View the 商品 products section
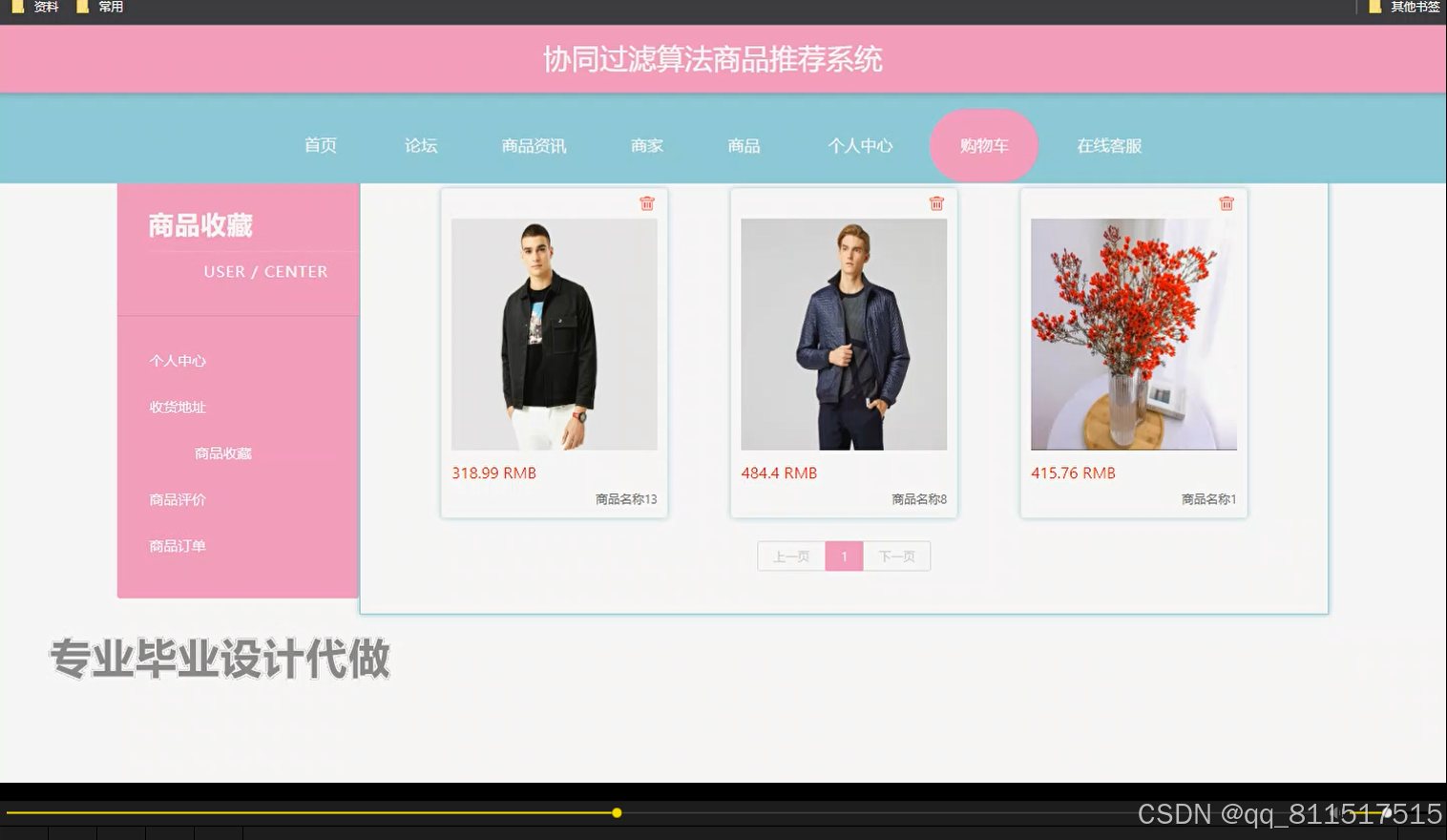The image size is (1447, 840). pyautogui.click(x=744, y=145)
